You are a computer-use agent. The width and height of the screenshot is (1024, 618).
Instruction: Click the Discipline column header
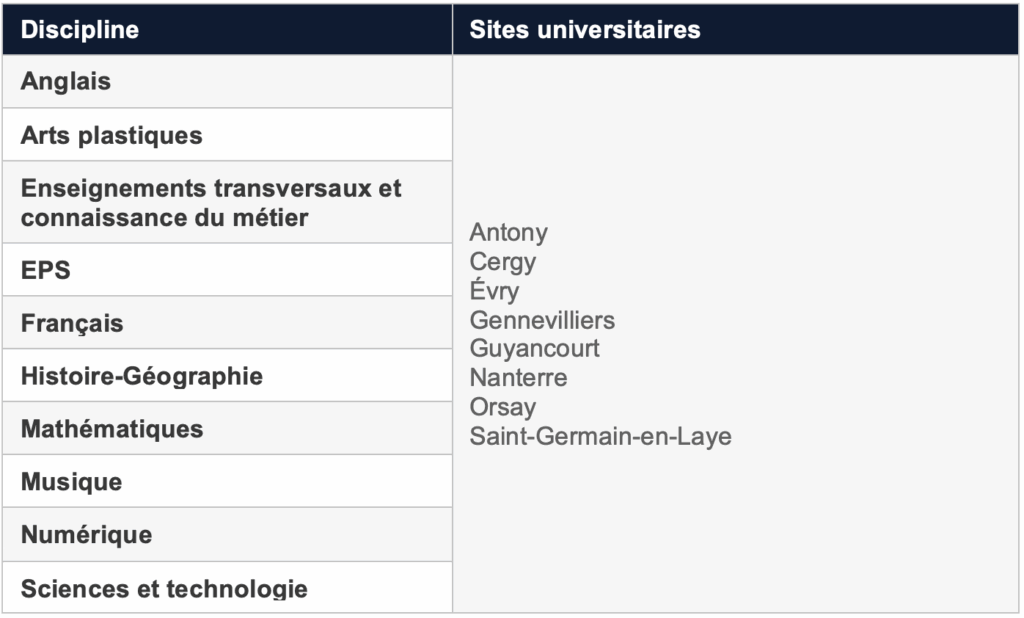80,30
